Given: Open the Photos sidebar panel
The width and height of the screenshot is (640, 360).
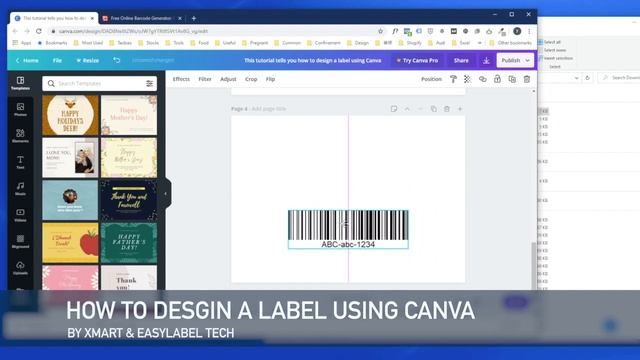Looking at the screenshot, I should click(20, 109).
